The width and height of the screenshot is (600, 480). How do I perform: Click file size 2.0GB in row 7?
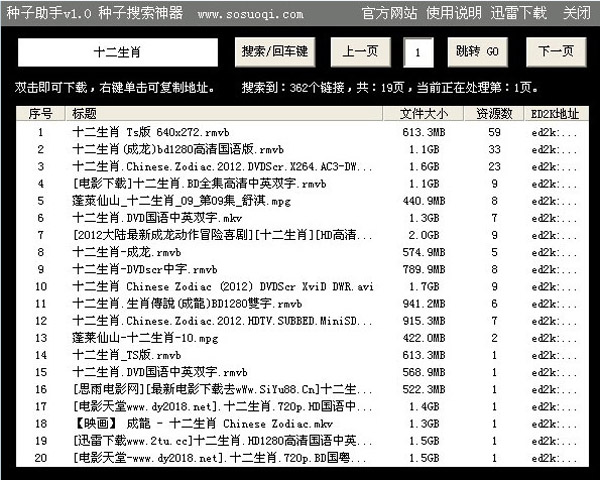coord(424,235)
